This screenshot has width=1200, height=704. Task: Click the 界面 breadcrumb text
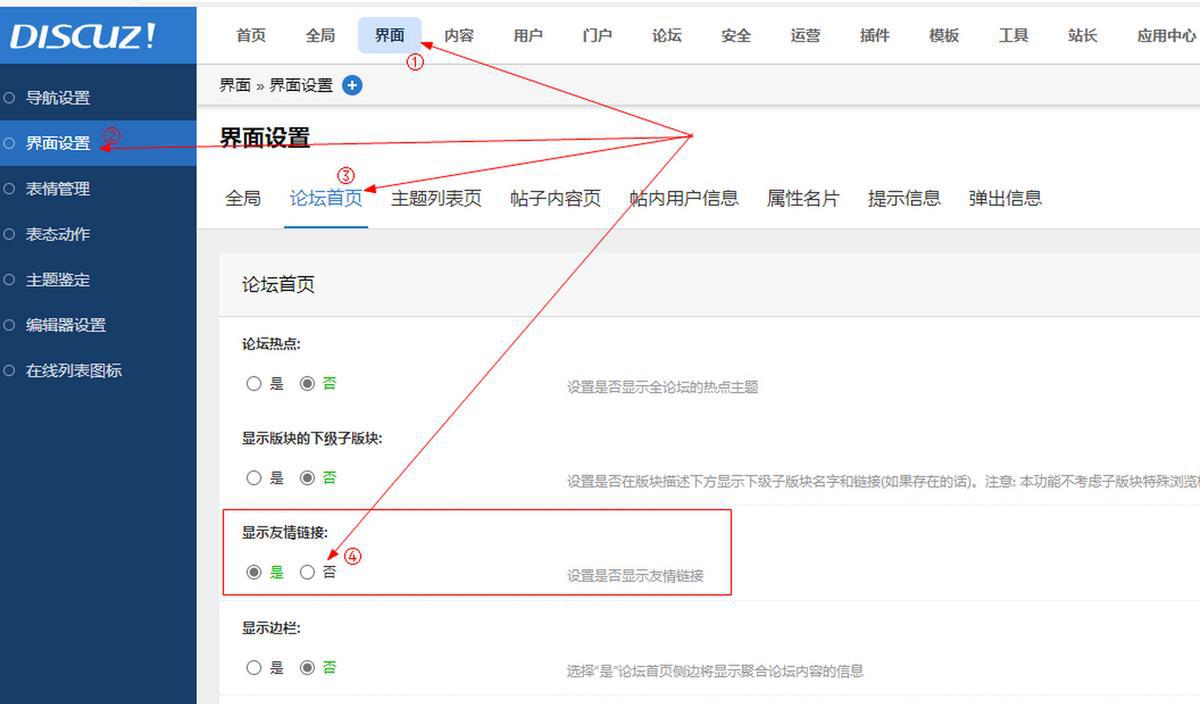pos(235,85)
